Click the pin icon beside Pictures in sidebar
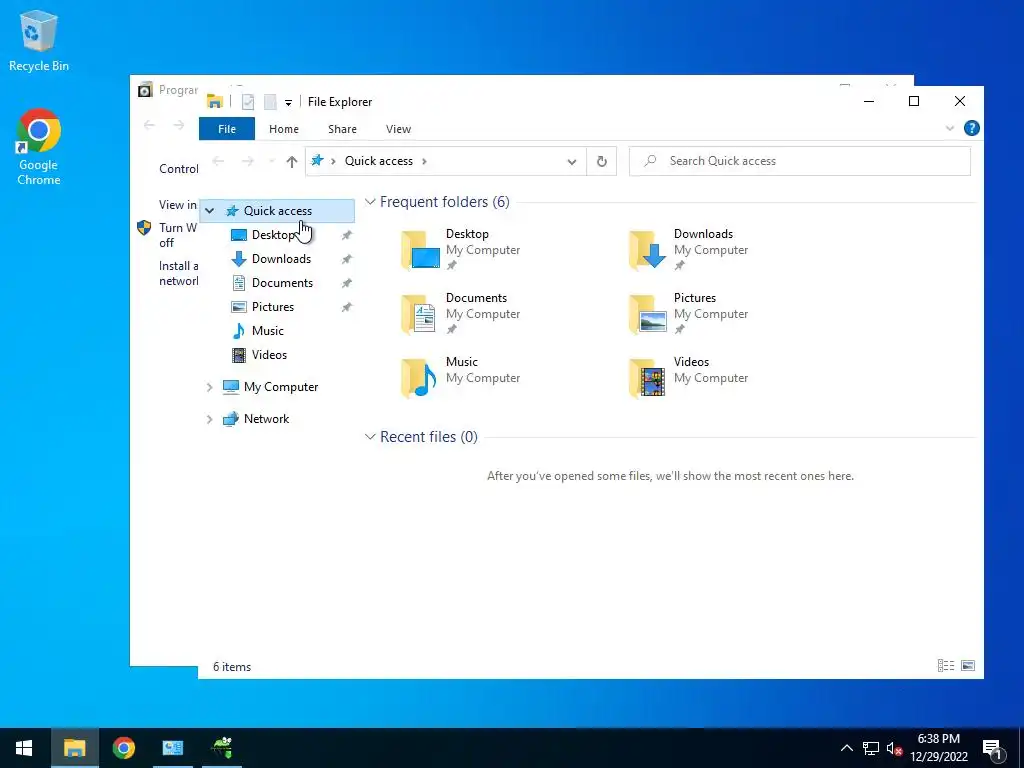The image size is (1024, 768). coord(347,307)
